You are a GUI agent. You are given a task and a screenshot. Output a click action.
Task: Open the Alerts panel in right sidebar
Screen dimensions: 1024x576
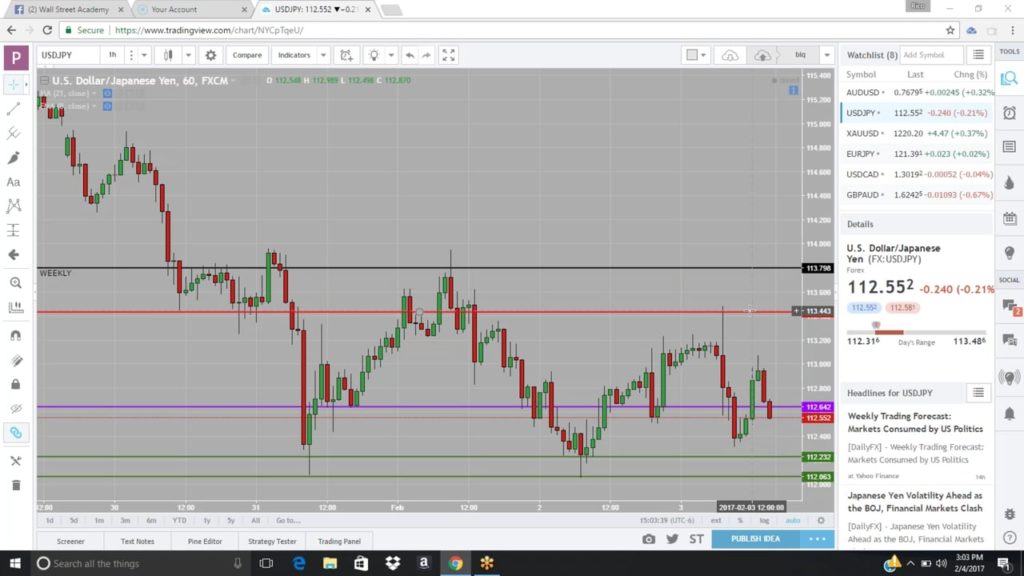click(x=1009, y=112)
